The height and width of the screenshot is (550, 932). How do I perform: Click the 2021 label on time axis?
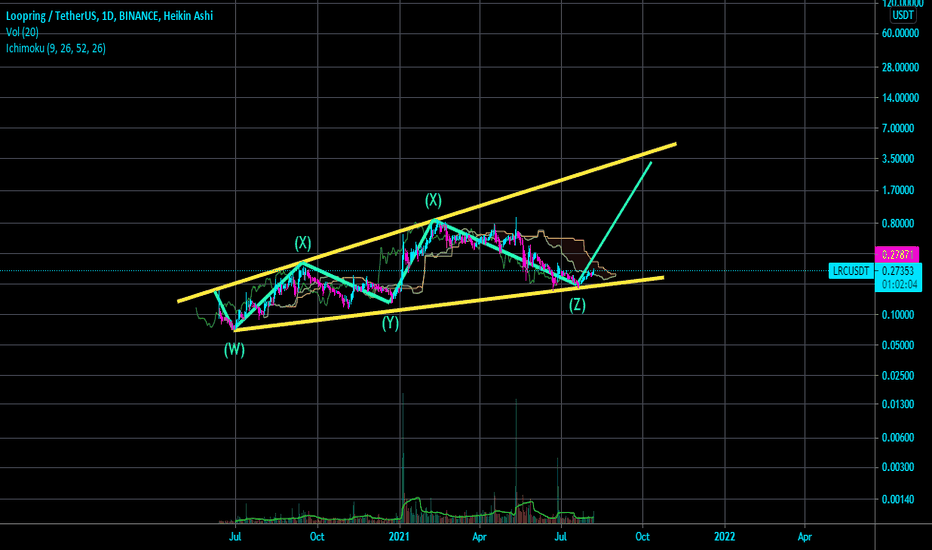[x=399, y=536]
